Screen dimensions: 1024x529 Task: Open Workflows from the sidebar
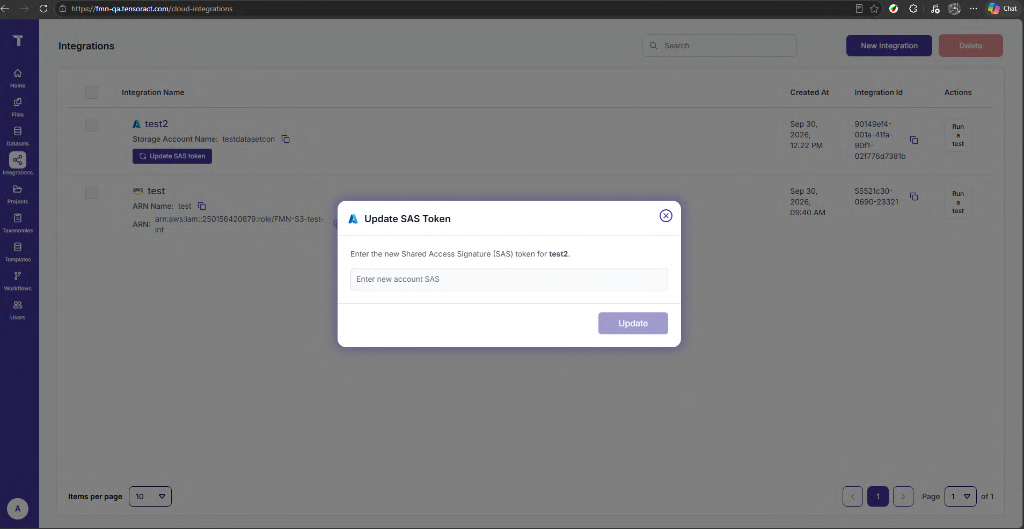click(x=18, y=280)
